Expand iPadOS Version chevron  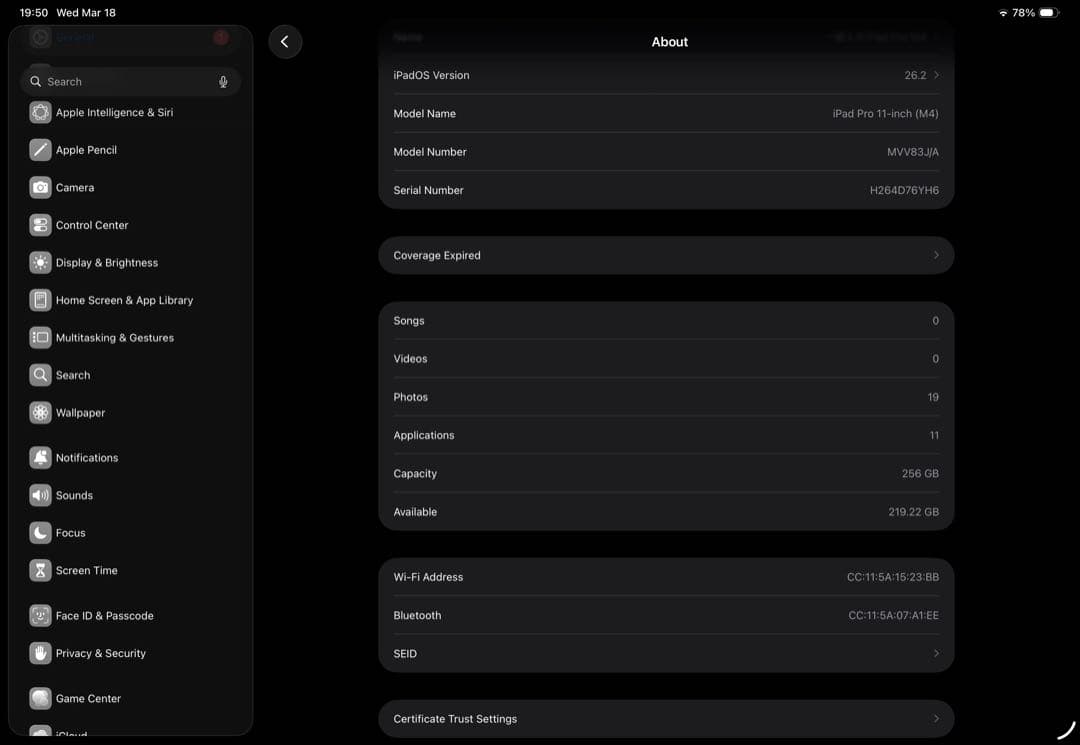pos(936,74)
